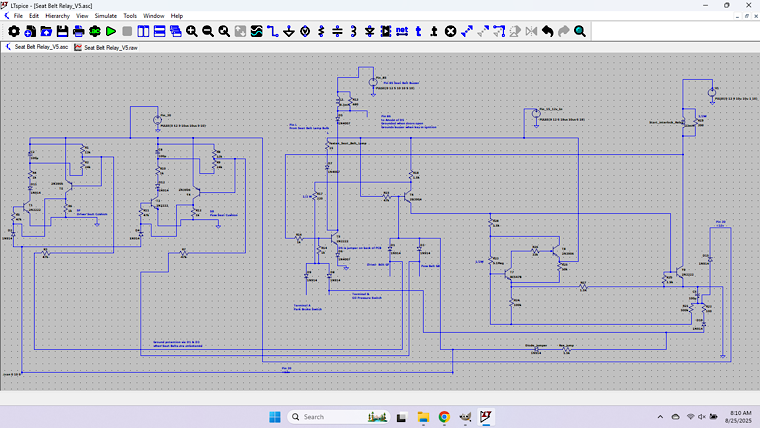The height and width of the screenshot is (428, 760).
Task: Save the schematic with the disk icon
Action: pos(62,32)
